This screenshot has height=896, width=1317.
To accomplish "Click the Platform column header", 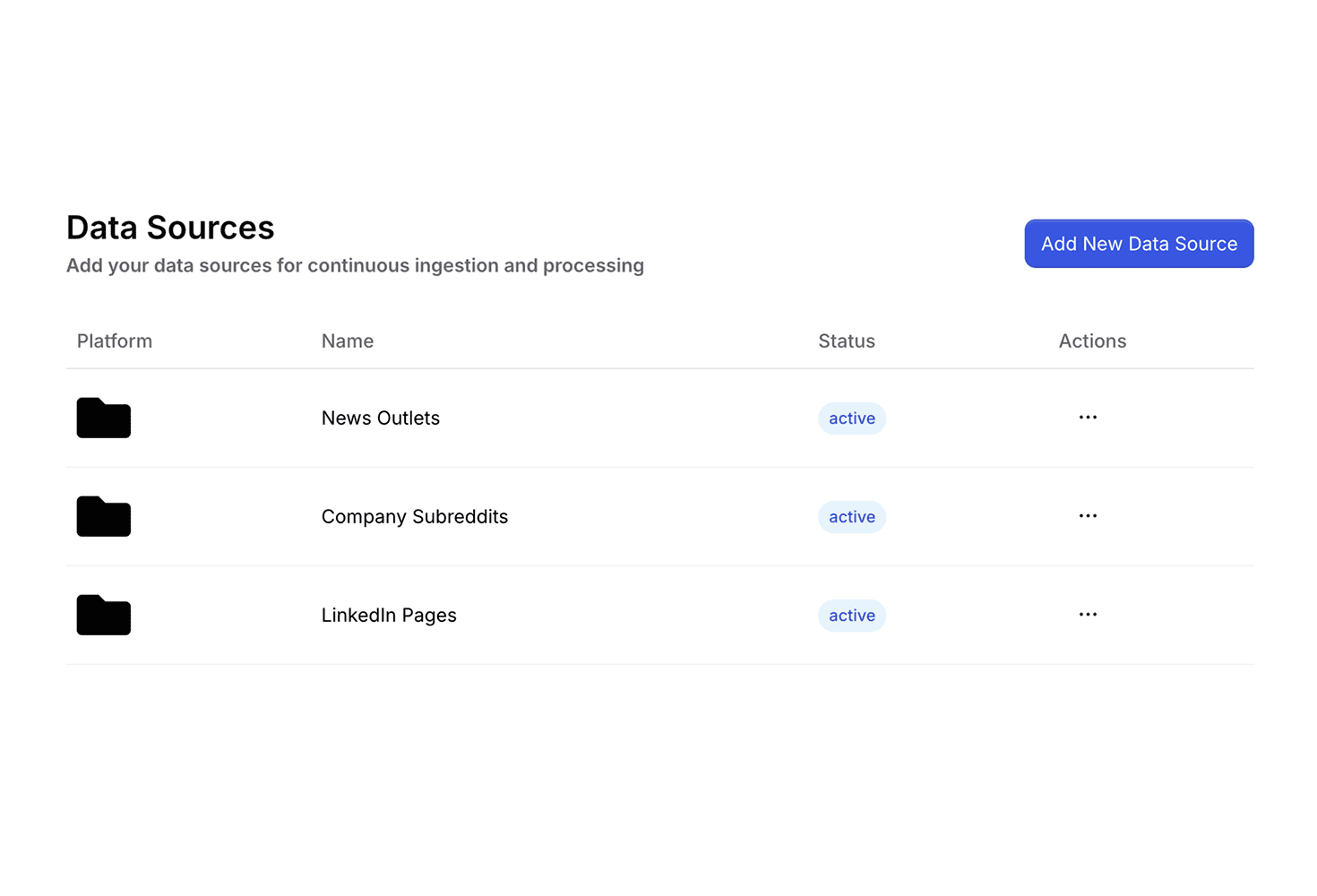I will (x=115, y=341).
